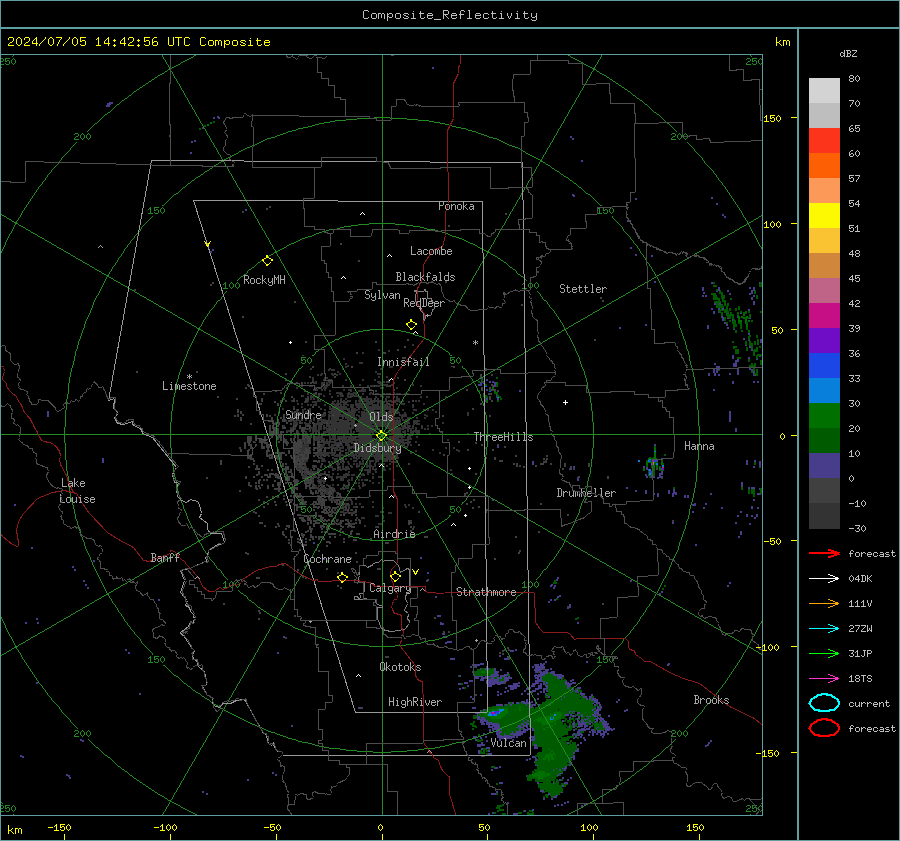Click yellow V marker right of Calgary diamond

point(416,572)
